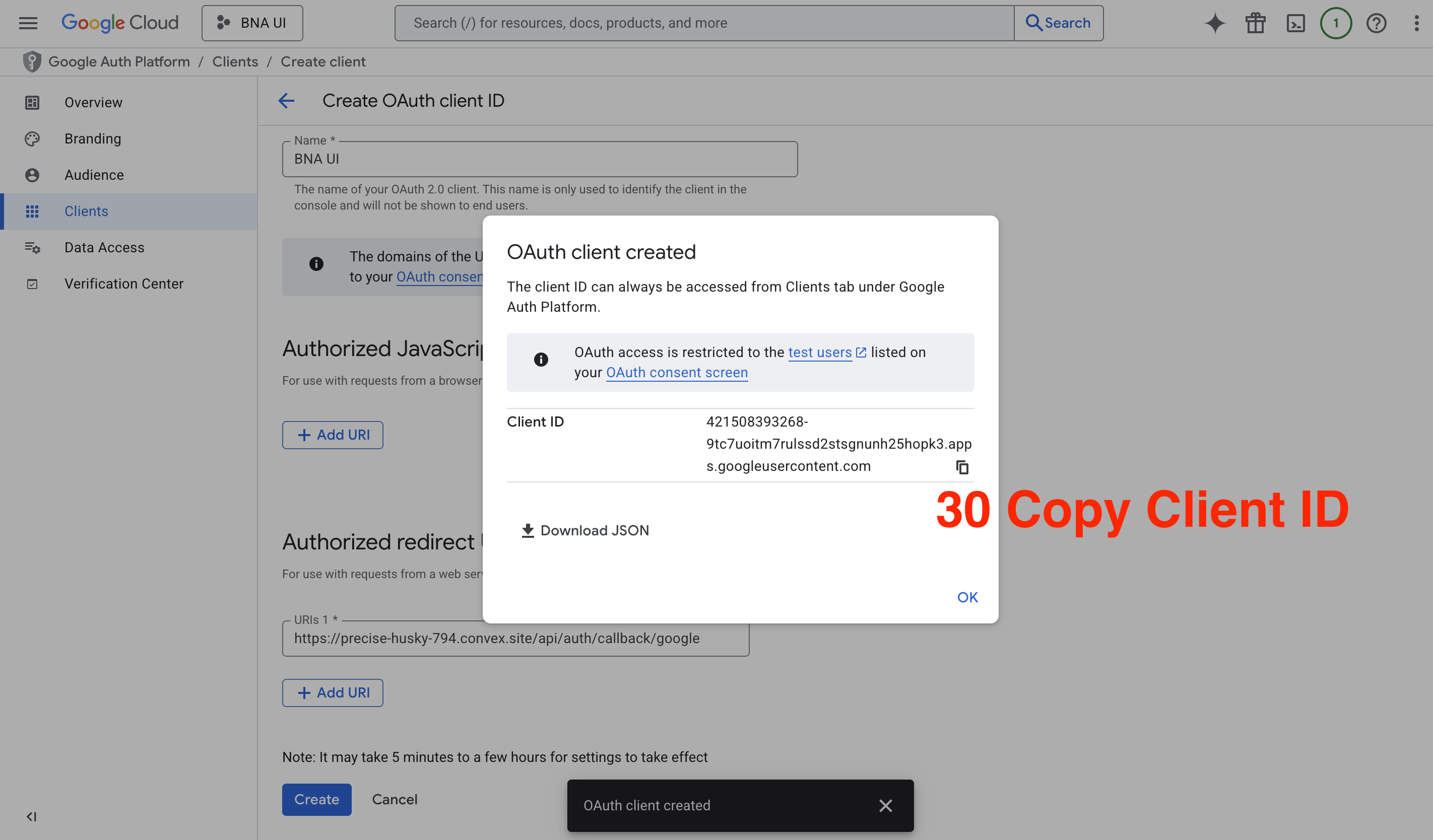Click the shield icon in breadcrumb bar
Screen dimensions: 1433x840
pos(32,61)
